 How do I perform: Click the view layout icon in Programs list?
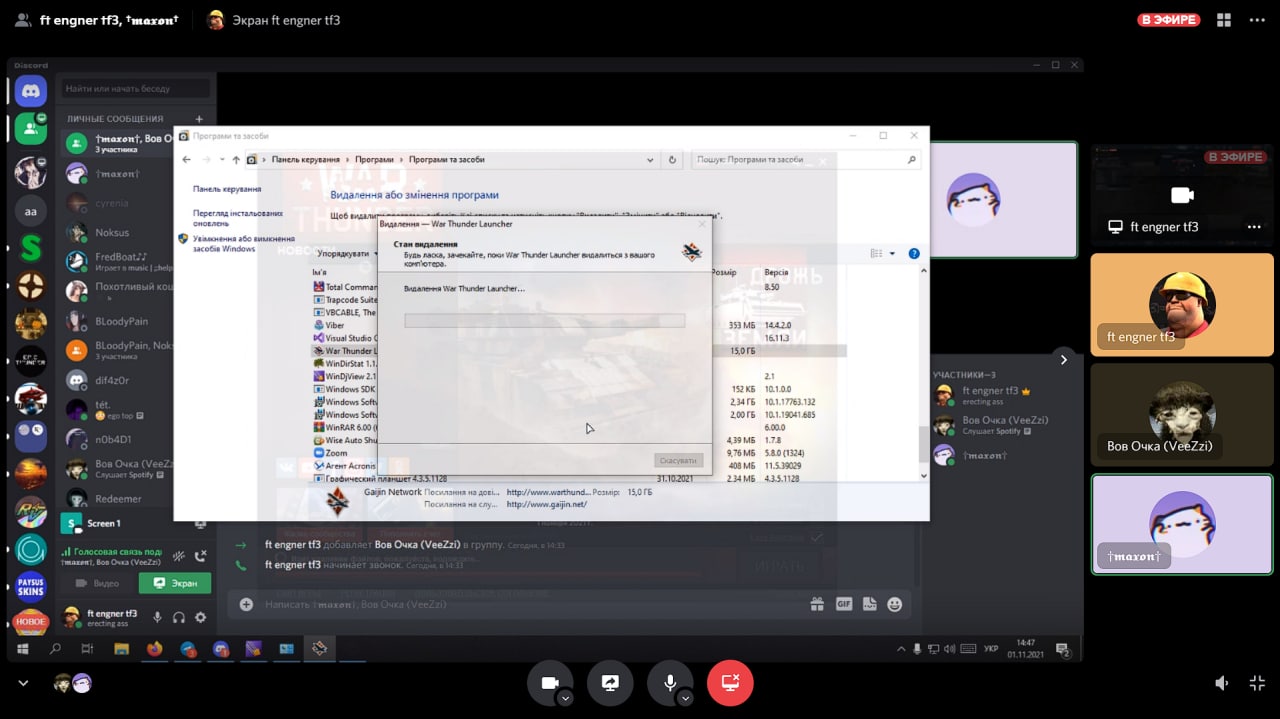(876, 254)
